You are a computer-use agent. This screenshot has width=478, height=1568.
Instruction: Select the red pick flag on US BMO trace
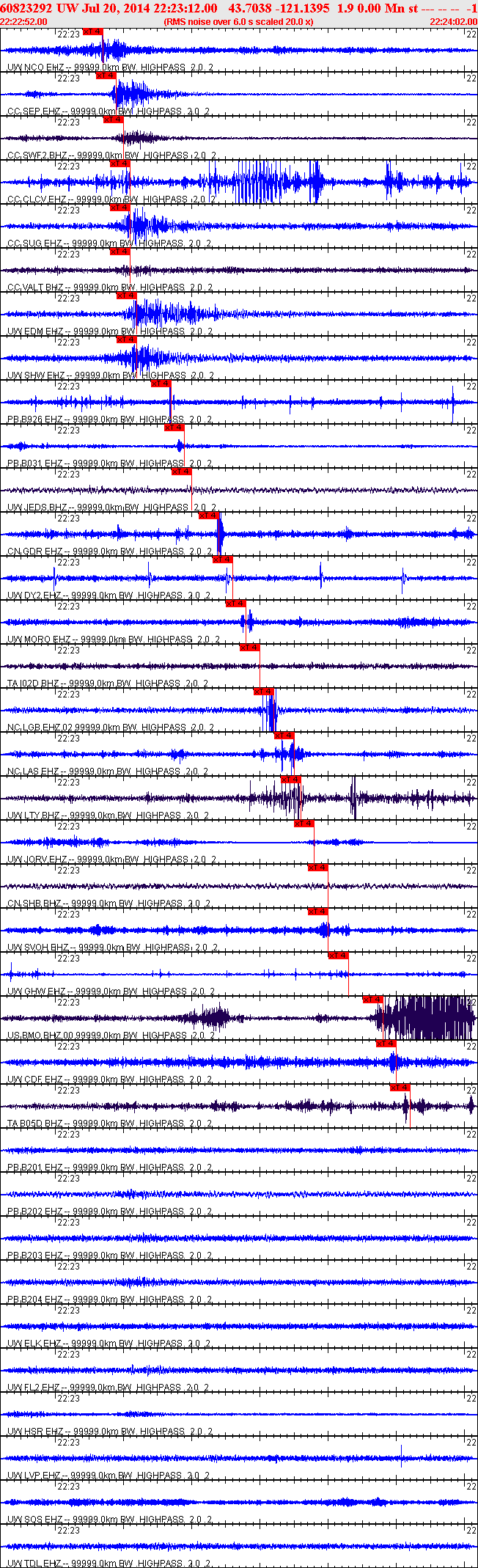[x=373, y=1000]
